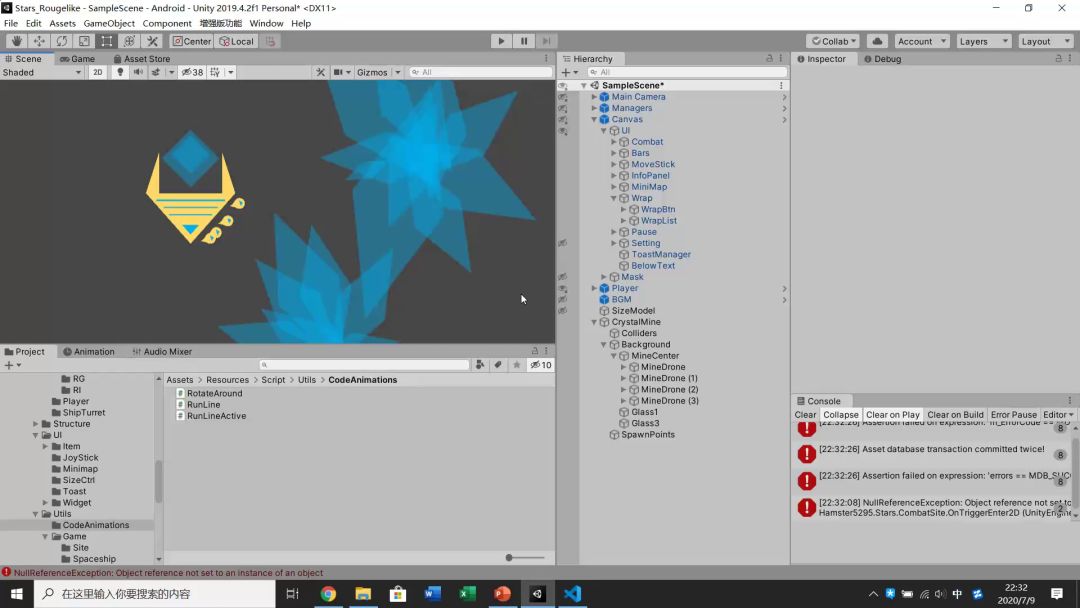Pause the game playback

tap(523, 41)
